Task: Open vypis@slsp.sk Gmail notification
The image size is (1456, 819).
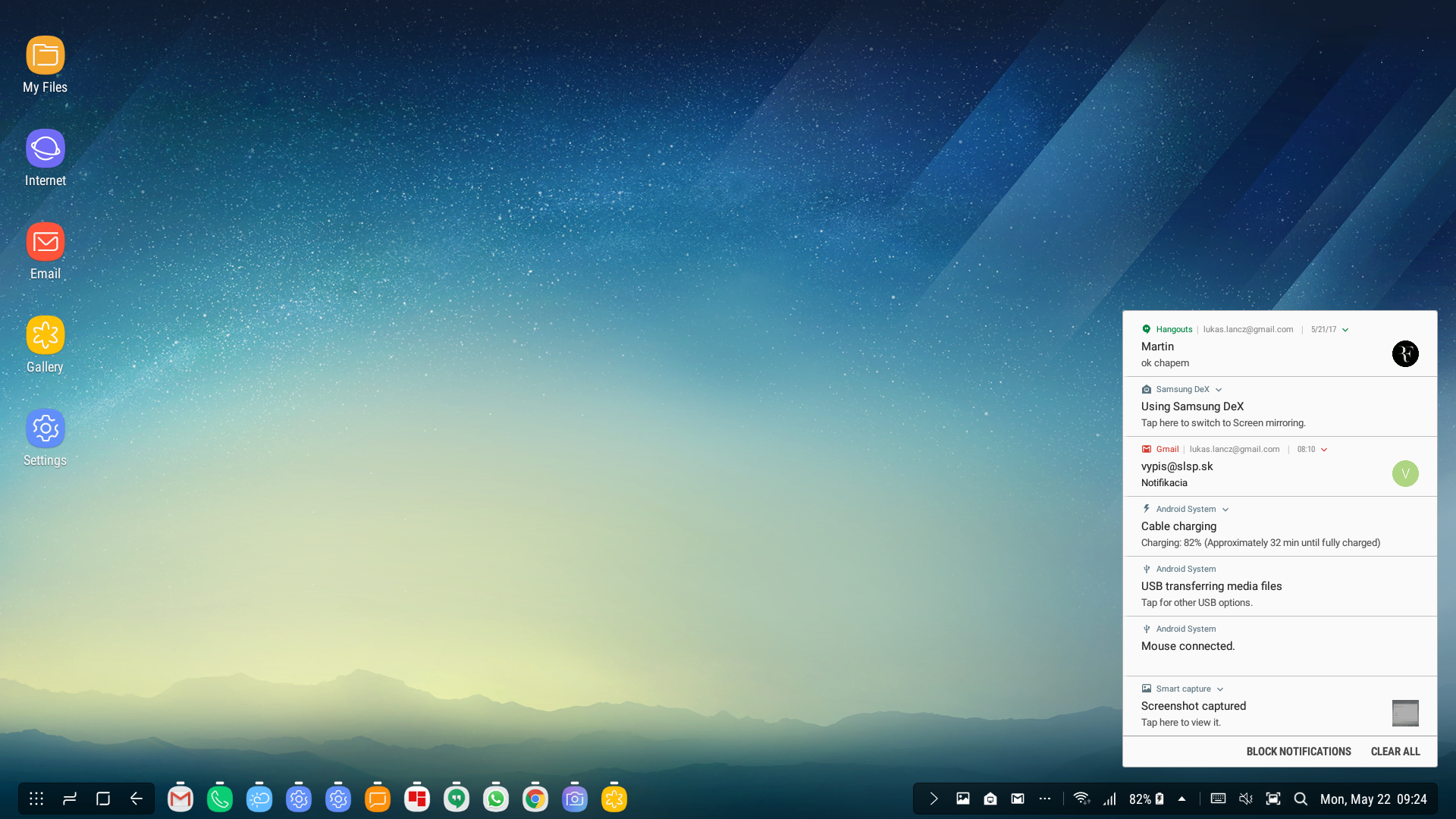Action: pos(1280,466)
